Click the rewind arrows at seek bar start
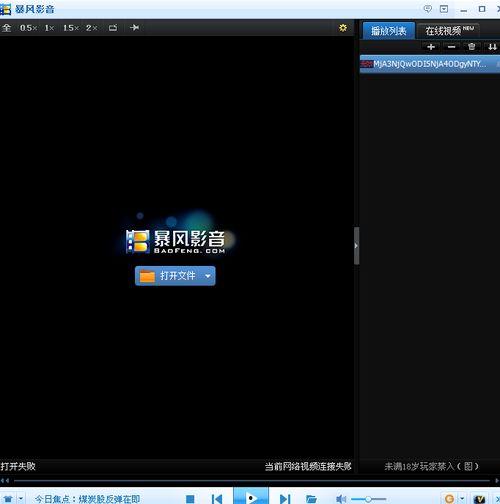Image resolution: width=500 pixels, height=504 pixels. click(x=5, y=480)
